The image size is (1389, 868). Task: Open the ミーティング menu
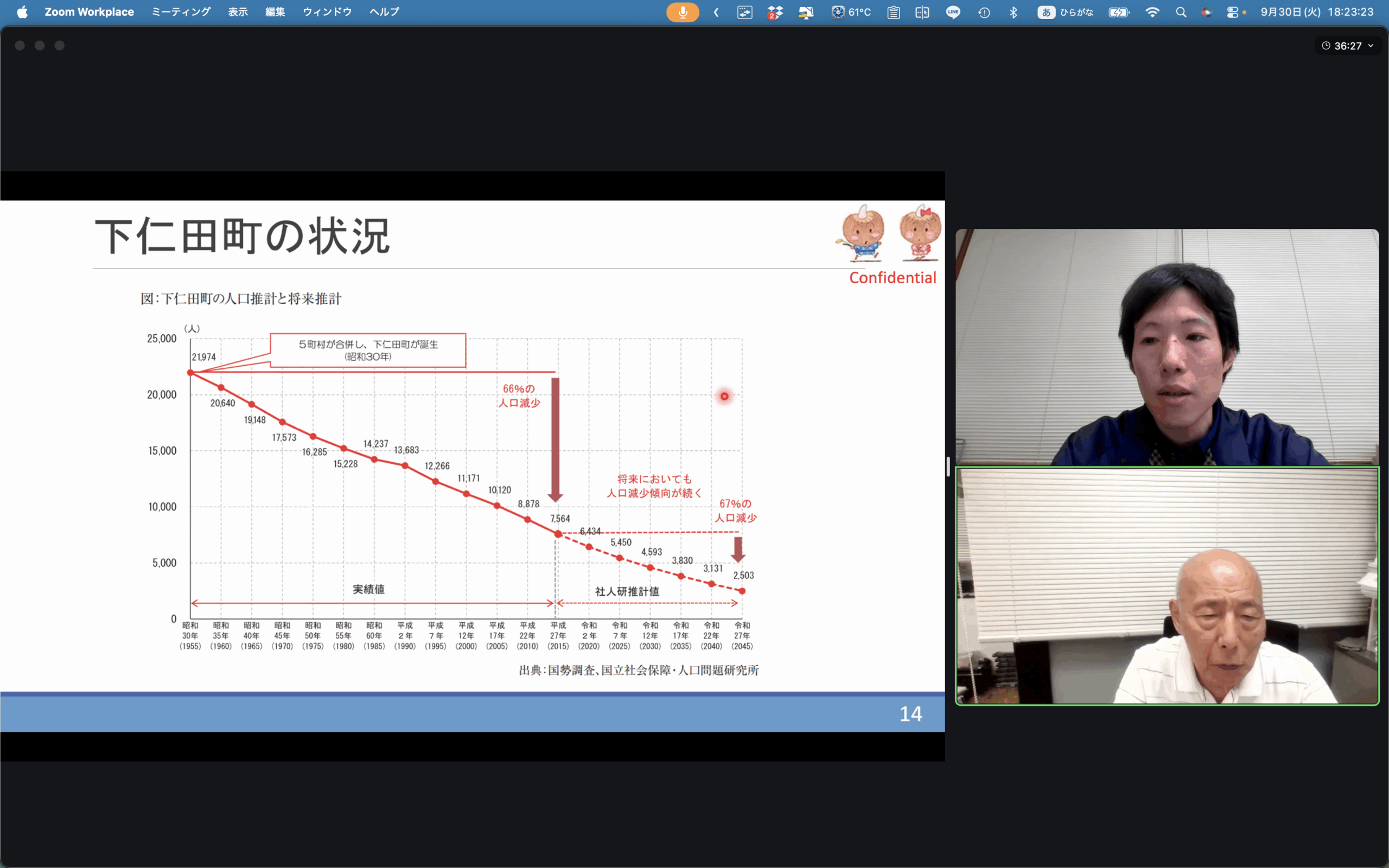point(181,12)
